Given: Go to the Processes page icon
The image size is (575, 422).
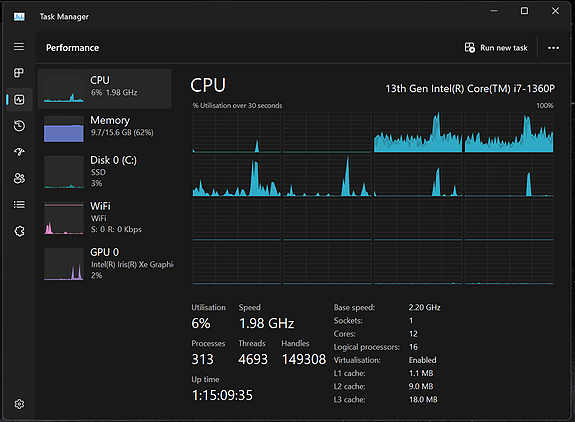Looking at the screenshot, I should (19, 73).
